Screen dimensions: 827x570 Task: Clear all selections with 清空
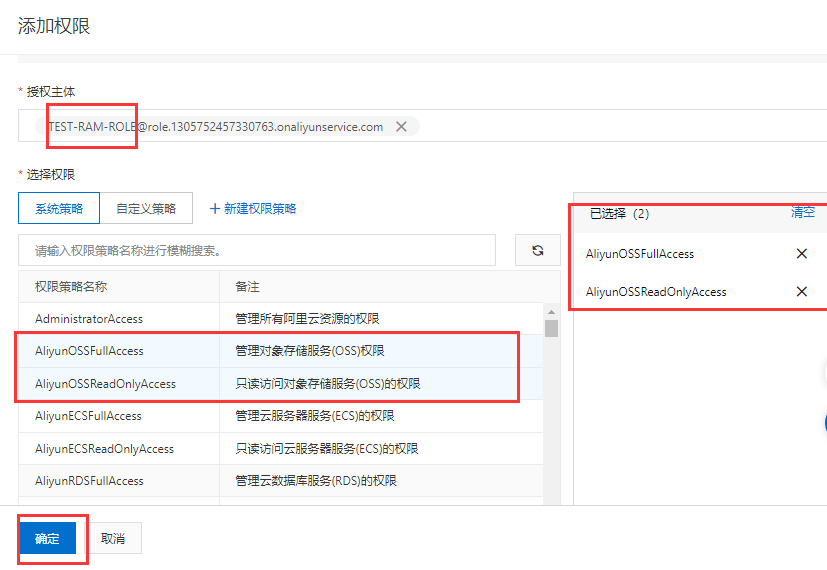click(x=803, y=212)
